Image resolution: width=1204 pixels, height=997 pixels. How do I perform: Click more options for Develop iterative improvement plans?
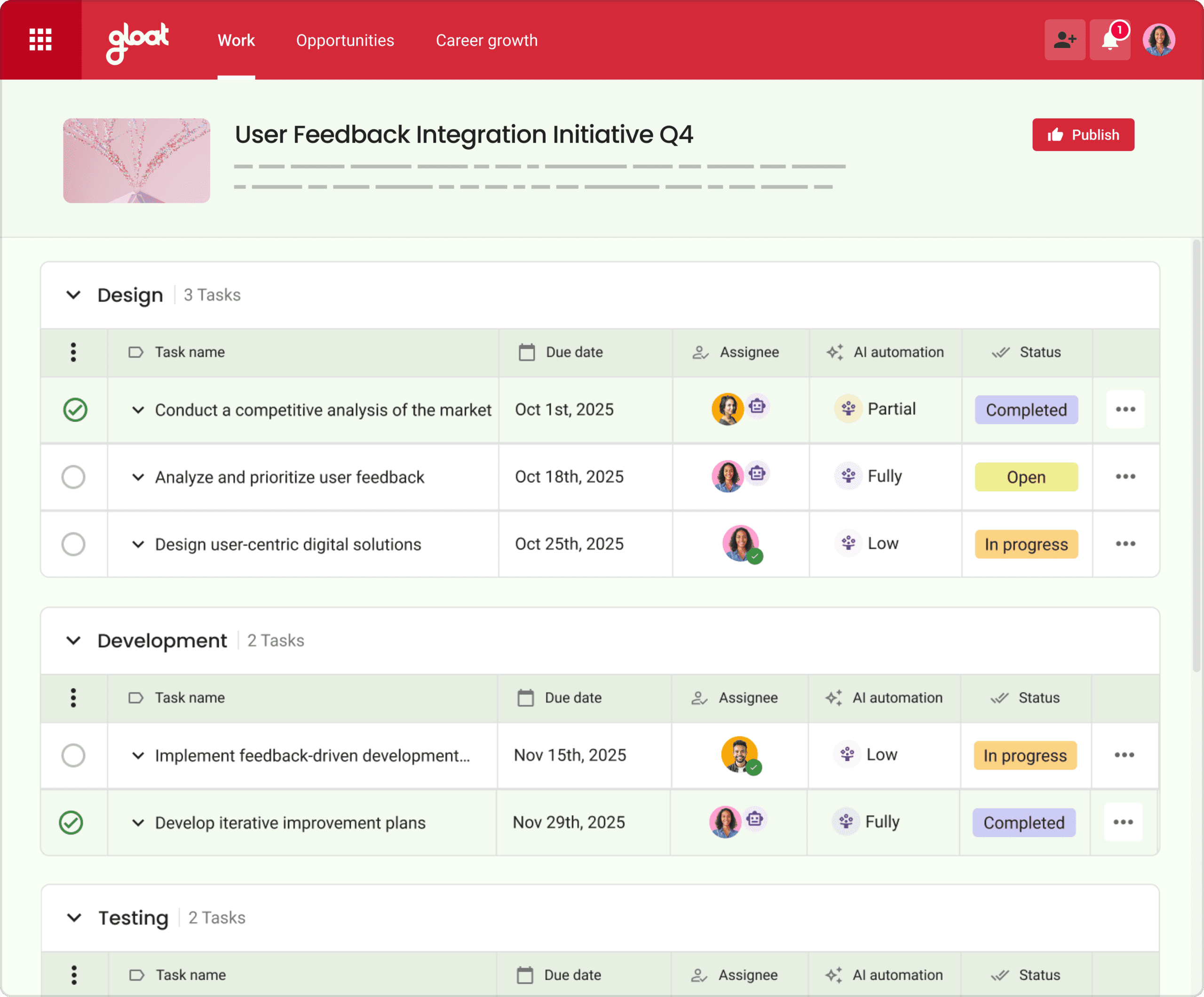point(1123,822)
